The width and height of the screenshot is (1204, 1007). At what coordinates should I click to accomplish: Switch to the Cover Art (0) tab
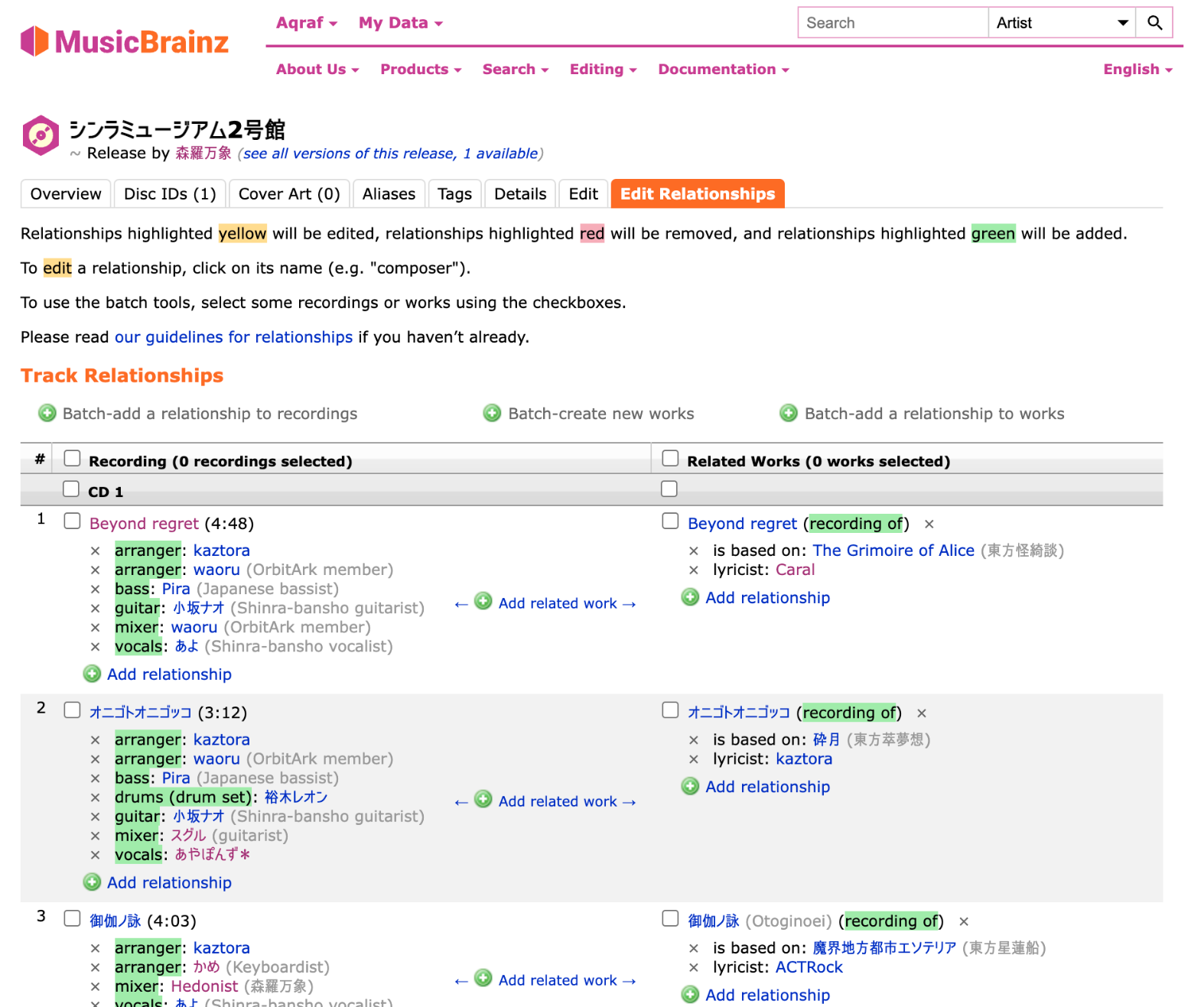[x=289, y=194]
